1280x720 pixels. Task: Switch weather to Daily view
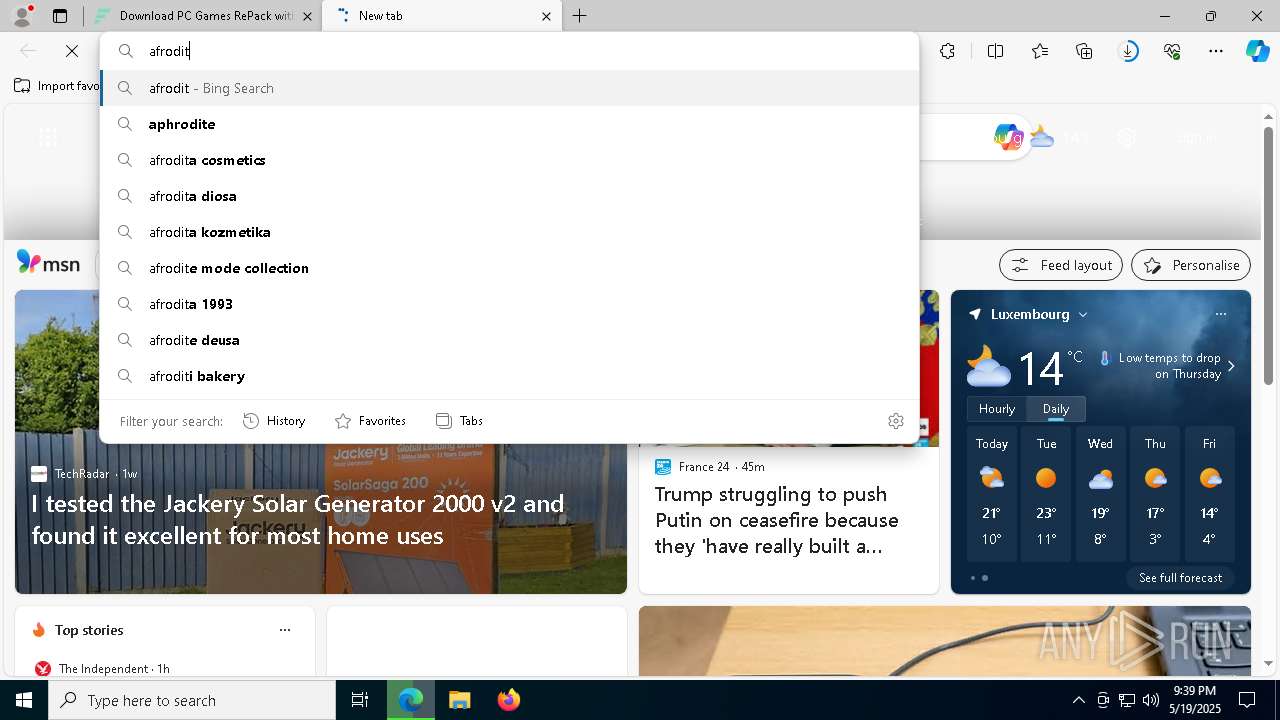click(1056, 409)
